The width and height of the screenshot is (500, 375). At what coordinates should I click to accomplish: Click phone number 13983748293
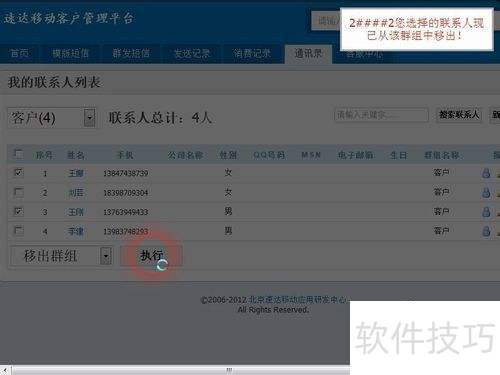126,231
